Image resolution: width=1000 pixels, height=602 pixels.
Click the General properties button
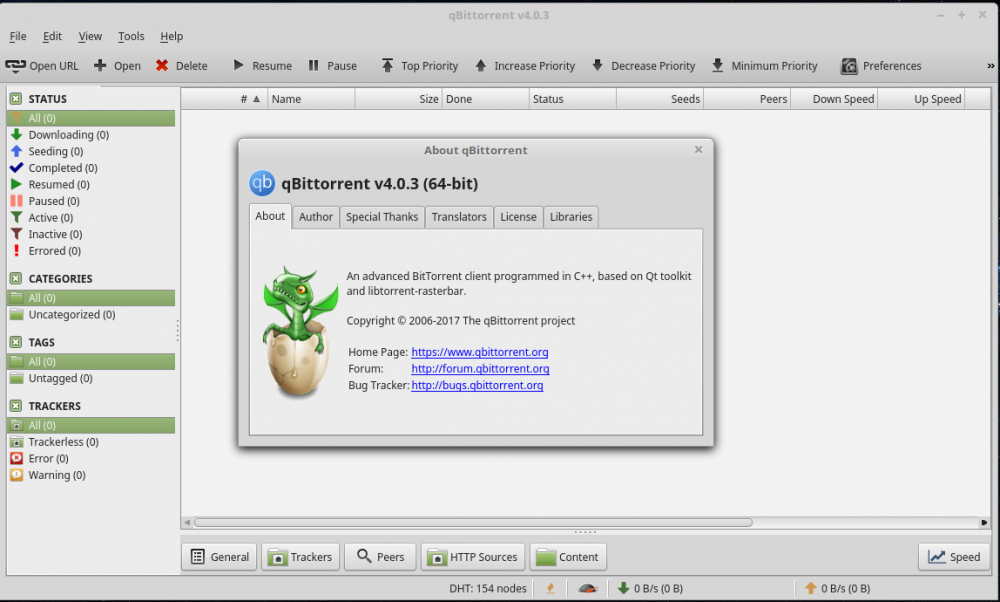point(219,557)
